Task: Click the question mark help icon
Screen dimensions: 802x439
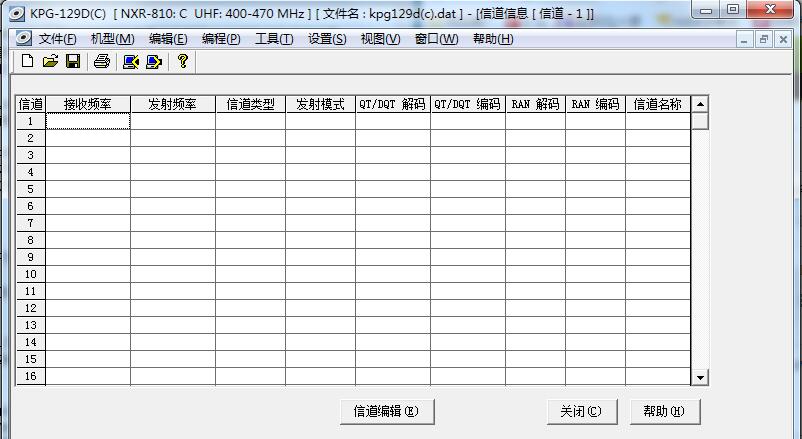Action: (182, 62)
